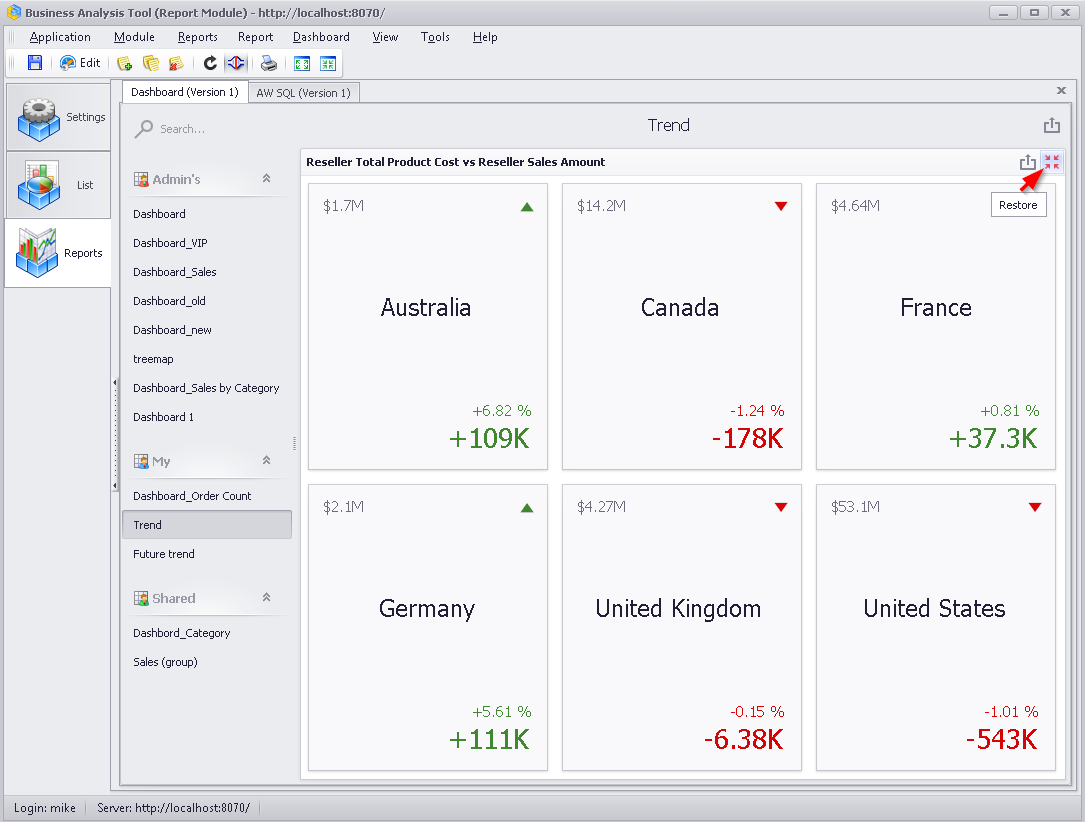
Task: Toggle the highlighted splitter toolbar button
Action: tap(236, 63)
